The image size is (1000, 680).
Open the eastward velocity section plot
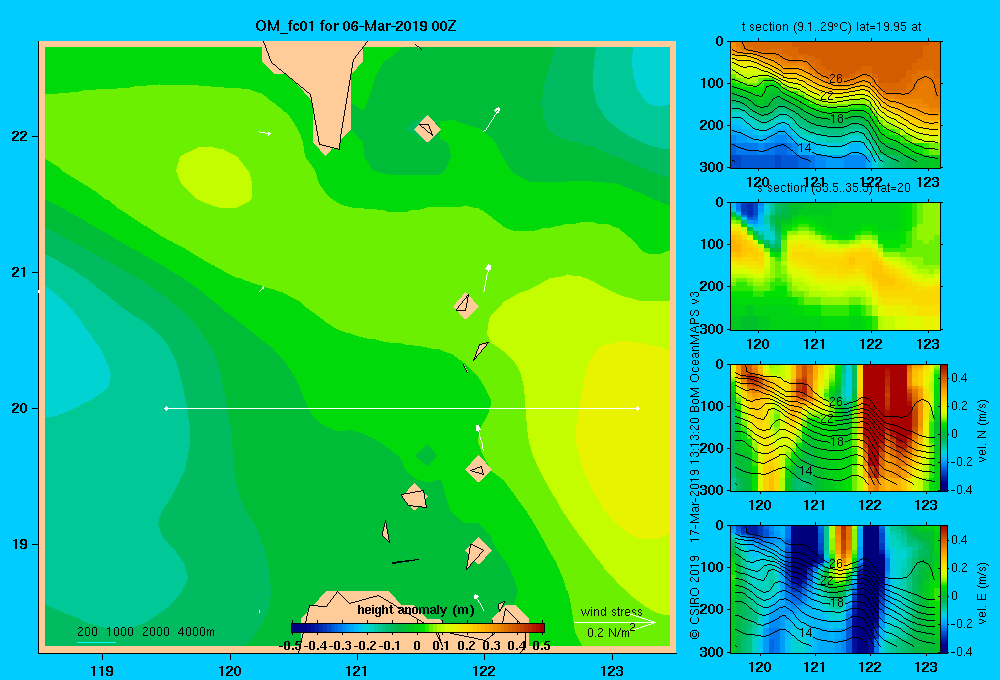pos(835,589)
